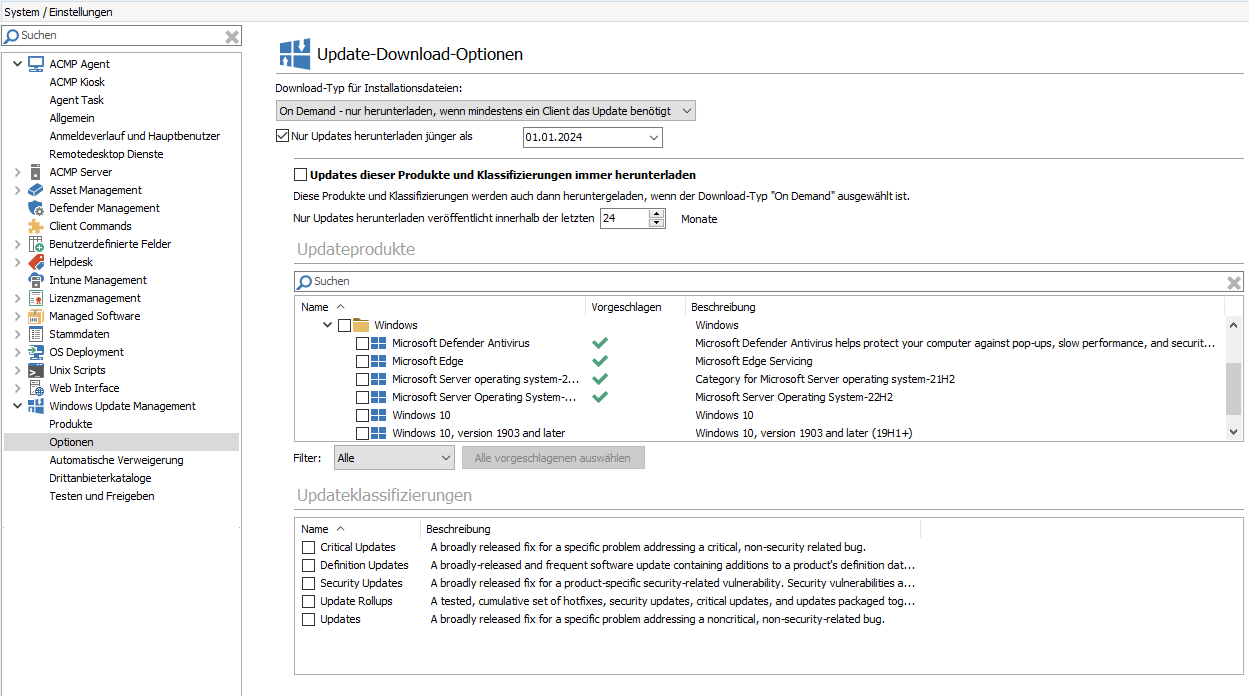Sort products by Vorgeschlagen column header
This screenshot has width=1251, height=699.
635,307
